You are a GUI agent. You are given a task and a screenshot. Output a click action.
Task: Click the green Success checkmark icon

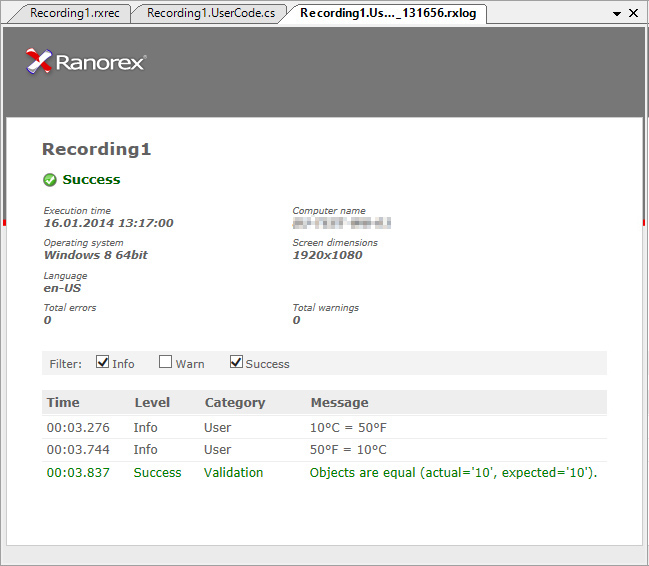(x=50, y=180)
